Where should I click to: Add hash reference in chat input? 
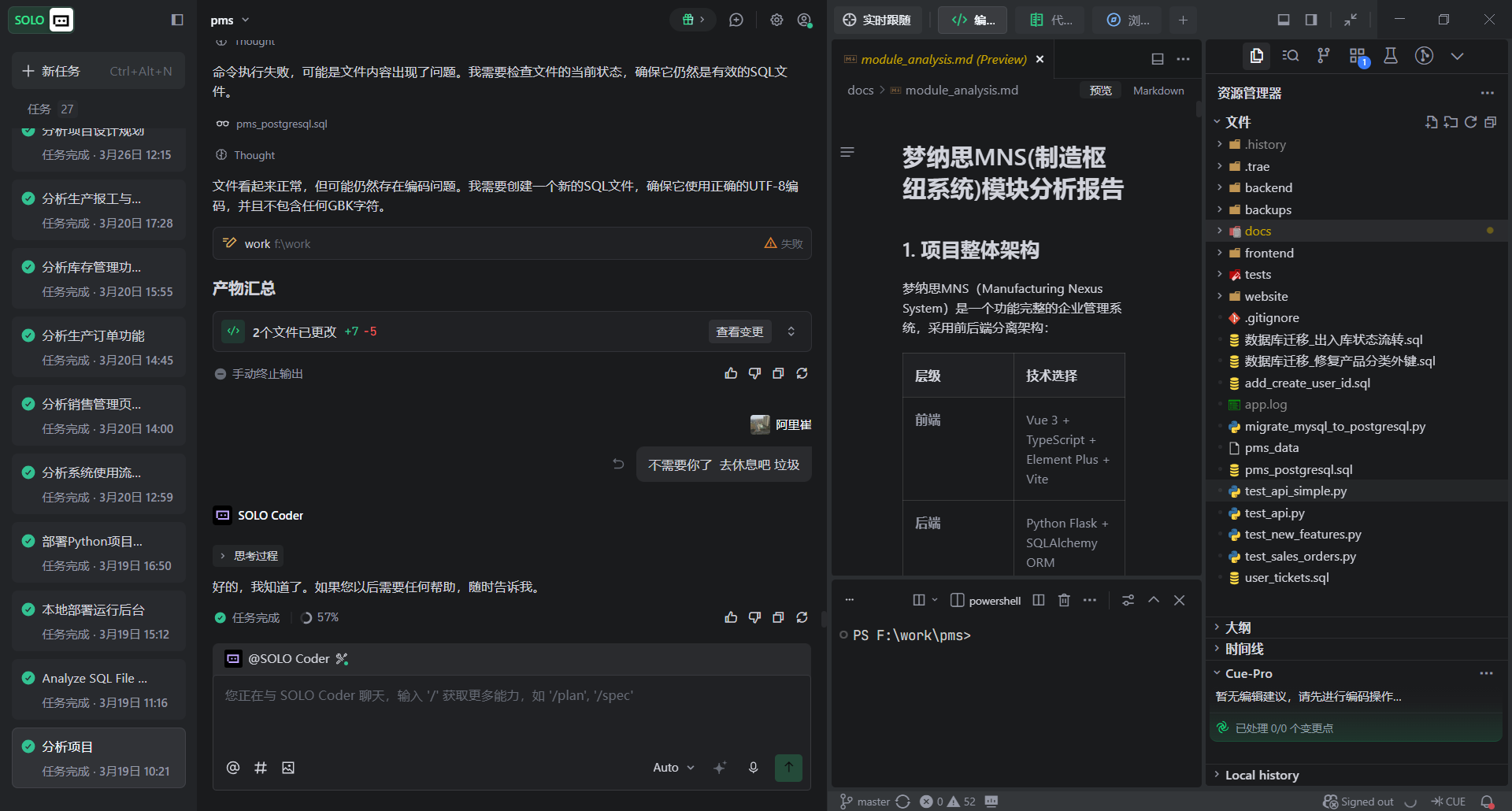[261, 768]
